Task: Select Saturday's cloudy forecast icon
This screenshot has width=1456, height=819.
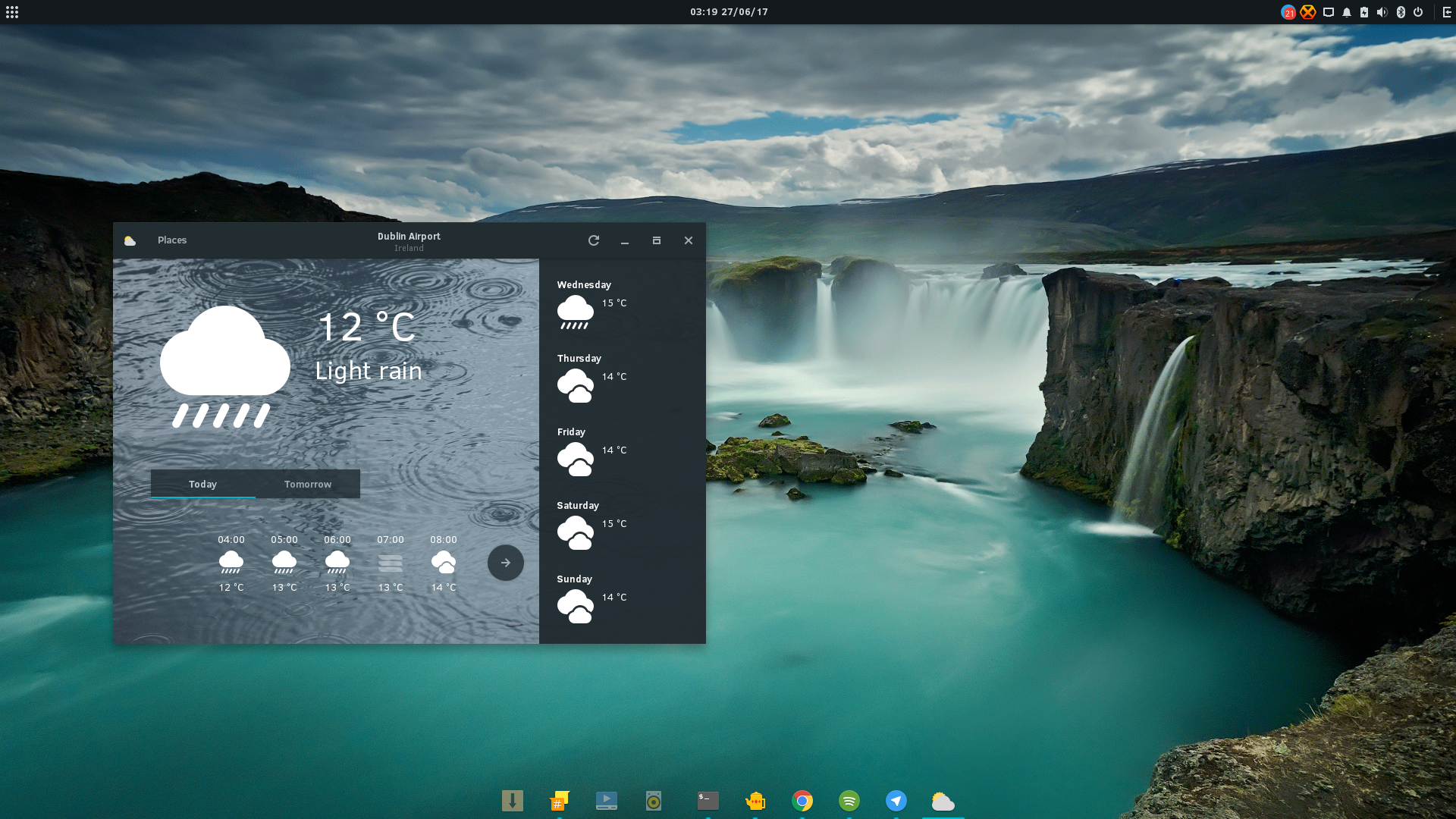Action: 576,532
